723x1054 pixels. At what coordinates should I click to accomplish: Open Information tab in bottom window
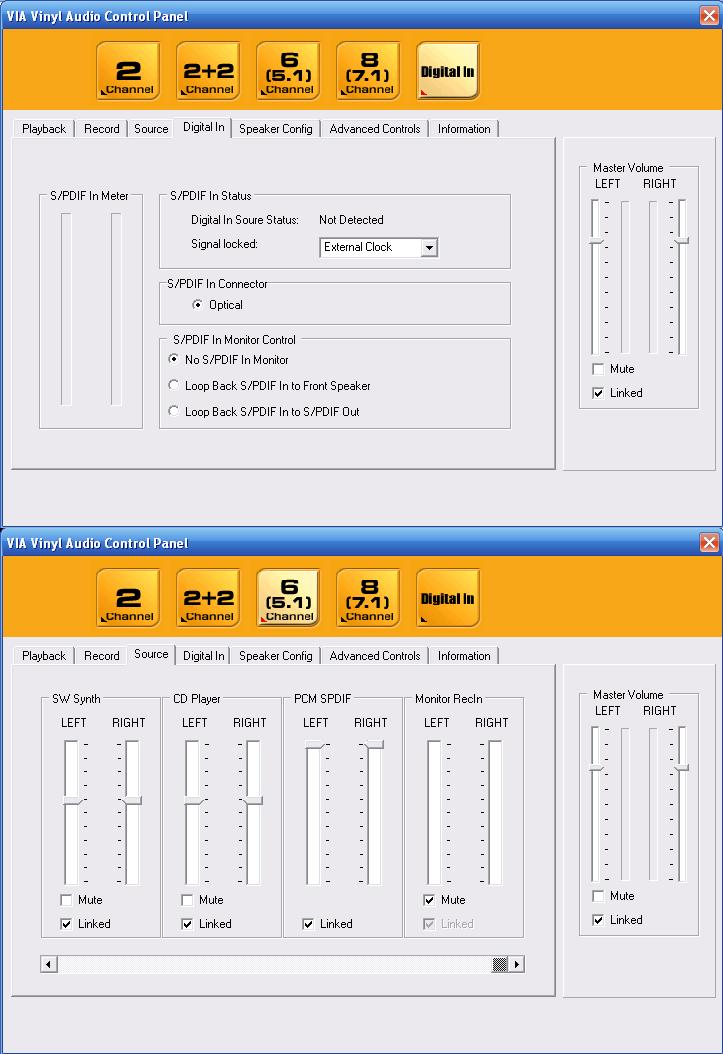coord(464,655)
